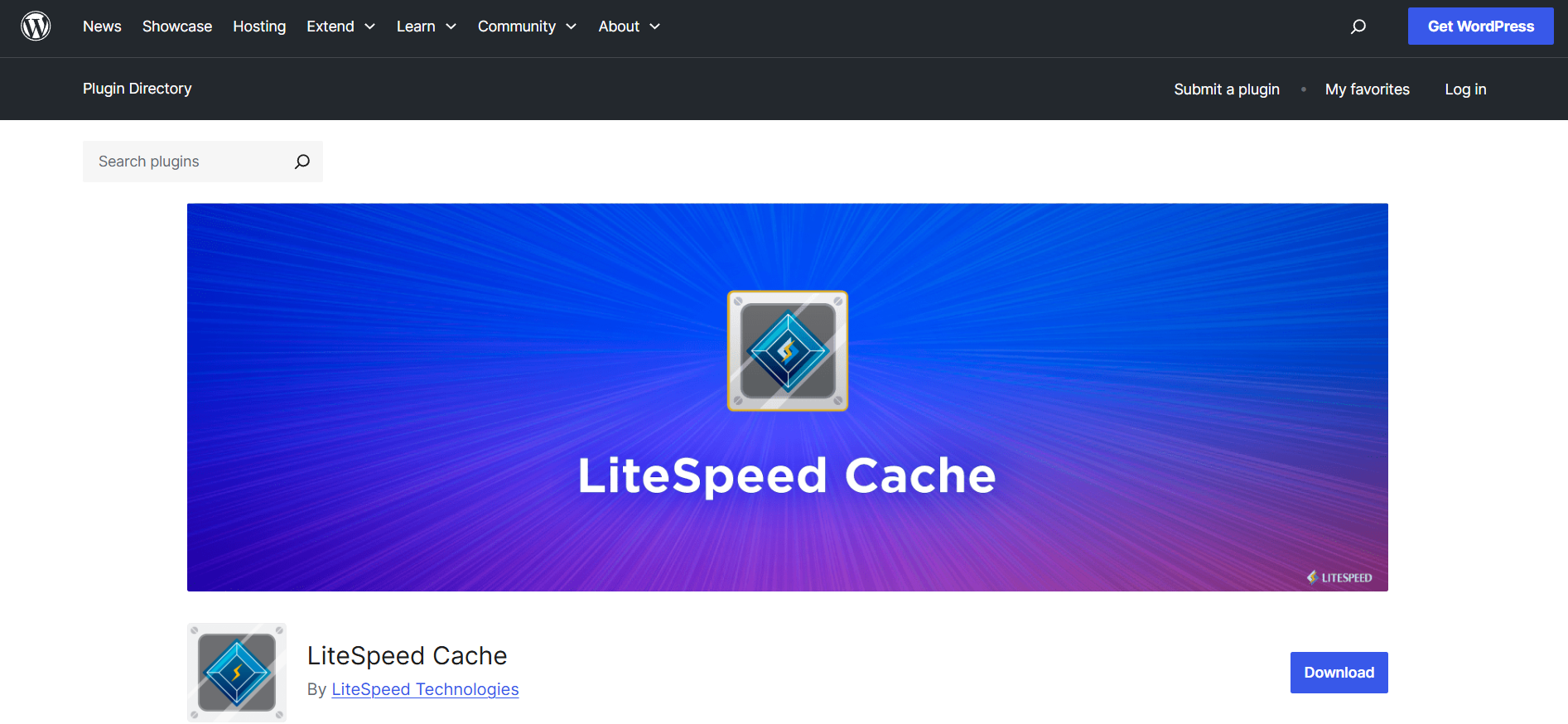Click the Log in link
Image resolution: width=1568 pixels, height=724 pixels.
(1465, 89)
